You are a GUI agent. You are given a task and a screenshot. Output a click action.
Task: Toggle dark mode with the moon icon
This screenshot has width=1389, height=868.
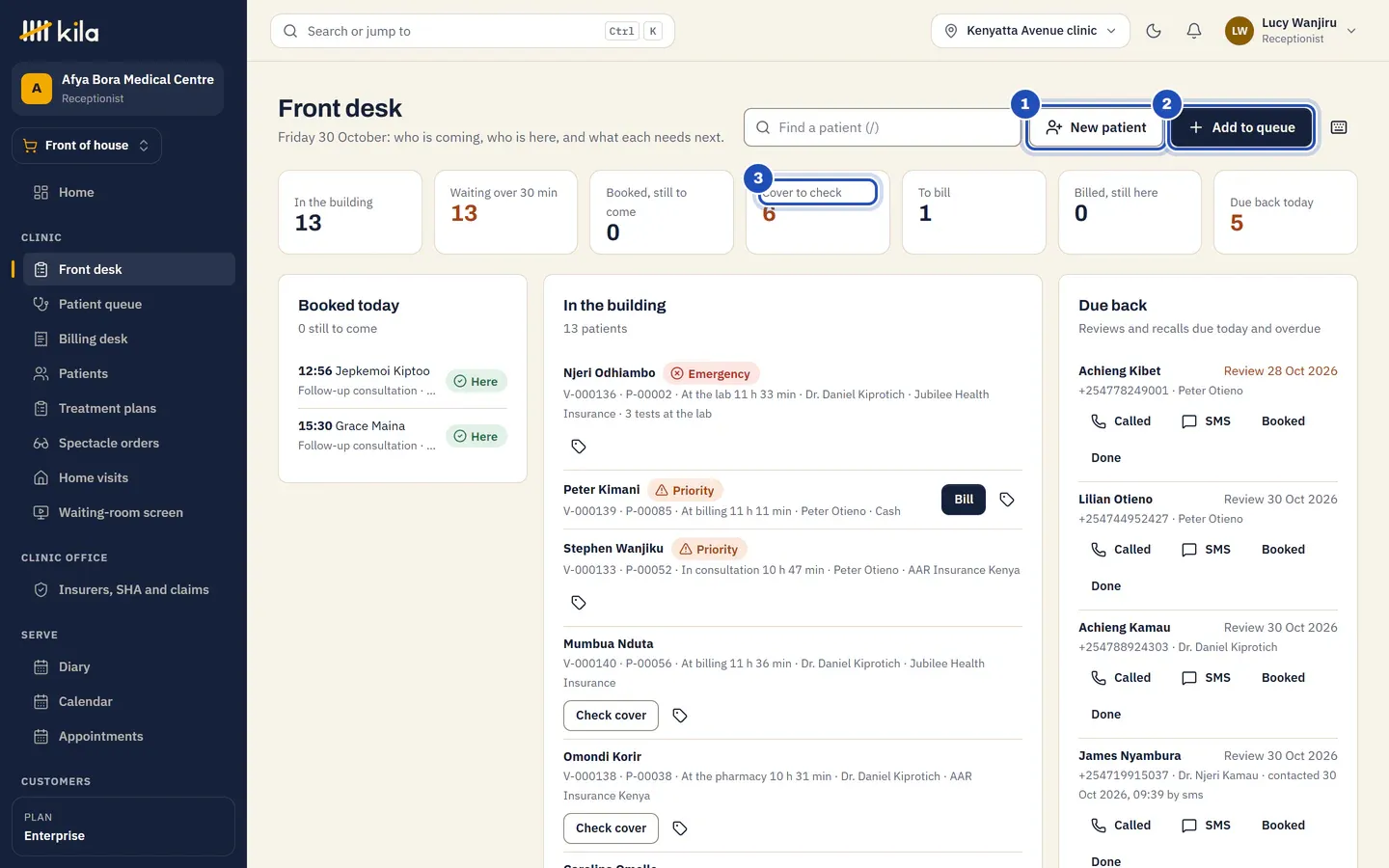(1154, 31)
